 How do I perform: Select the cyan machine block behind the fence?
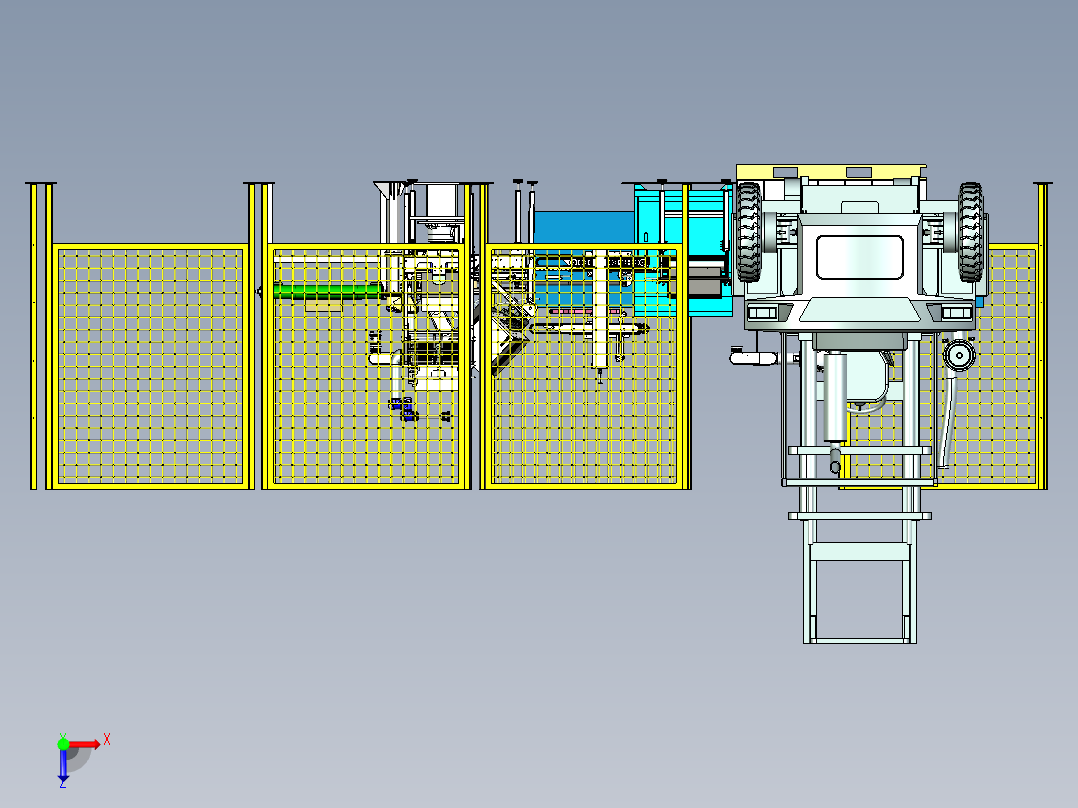point(683,252)
